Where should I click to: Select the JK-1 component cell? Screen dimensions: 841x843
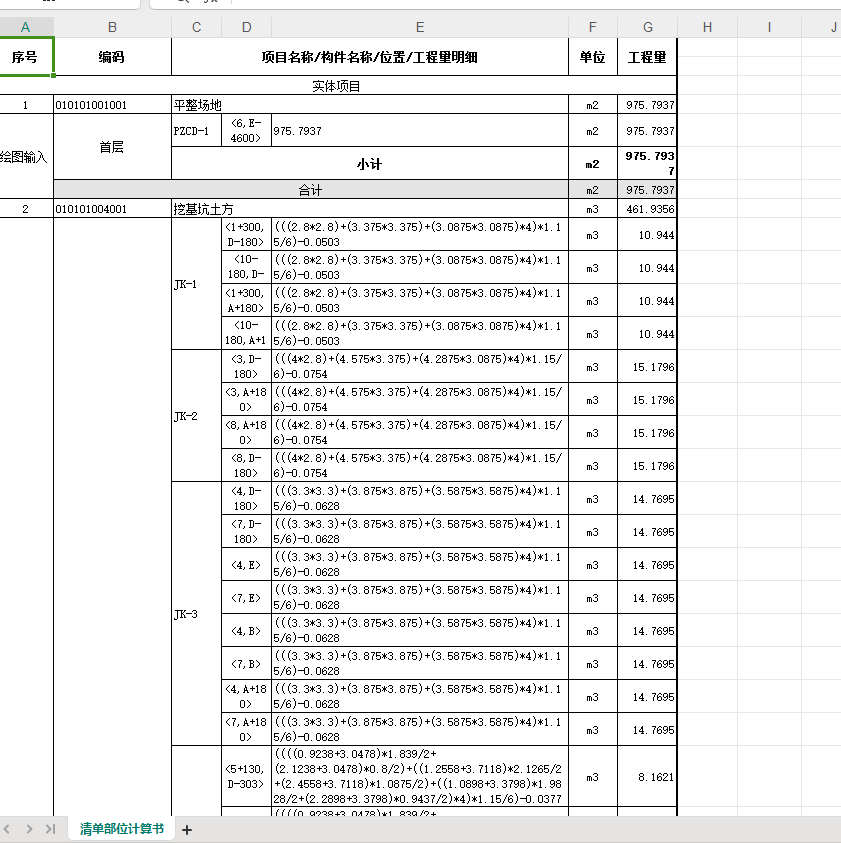point(196,284)
